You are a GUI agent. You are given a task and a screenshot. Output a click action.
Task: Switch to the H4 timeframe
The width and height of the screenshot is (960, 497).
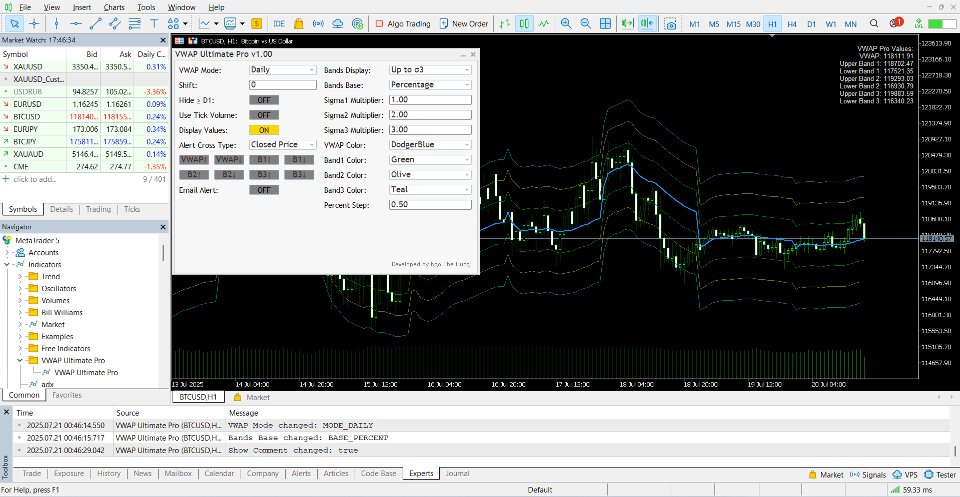pos(792,24)
